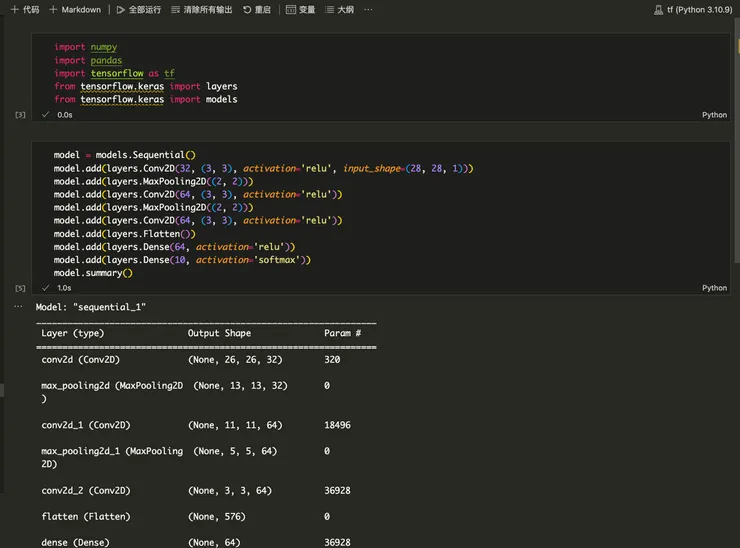Add a new Markdown cell
Image resolution: width=740 pixels, height=548 pixels.
pyautogui.click(x=75, y=9)
